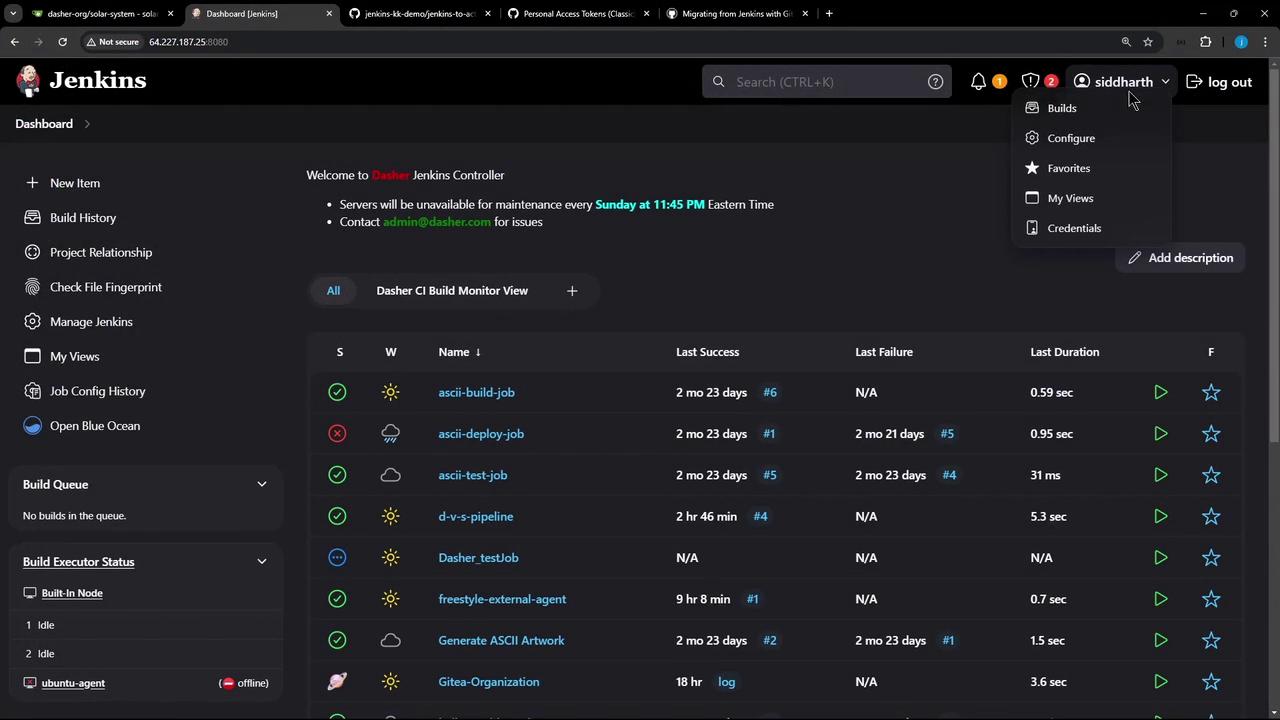Open the notifications bell icon
The width and height of the screenshot is (1280, 720).
click(978, 82)
